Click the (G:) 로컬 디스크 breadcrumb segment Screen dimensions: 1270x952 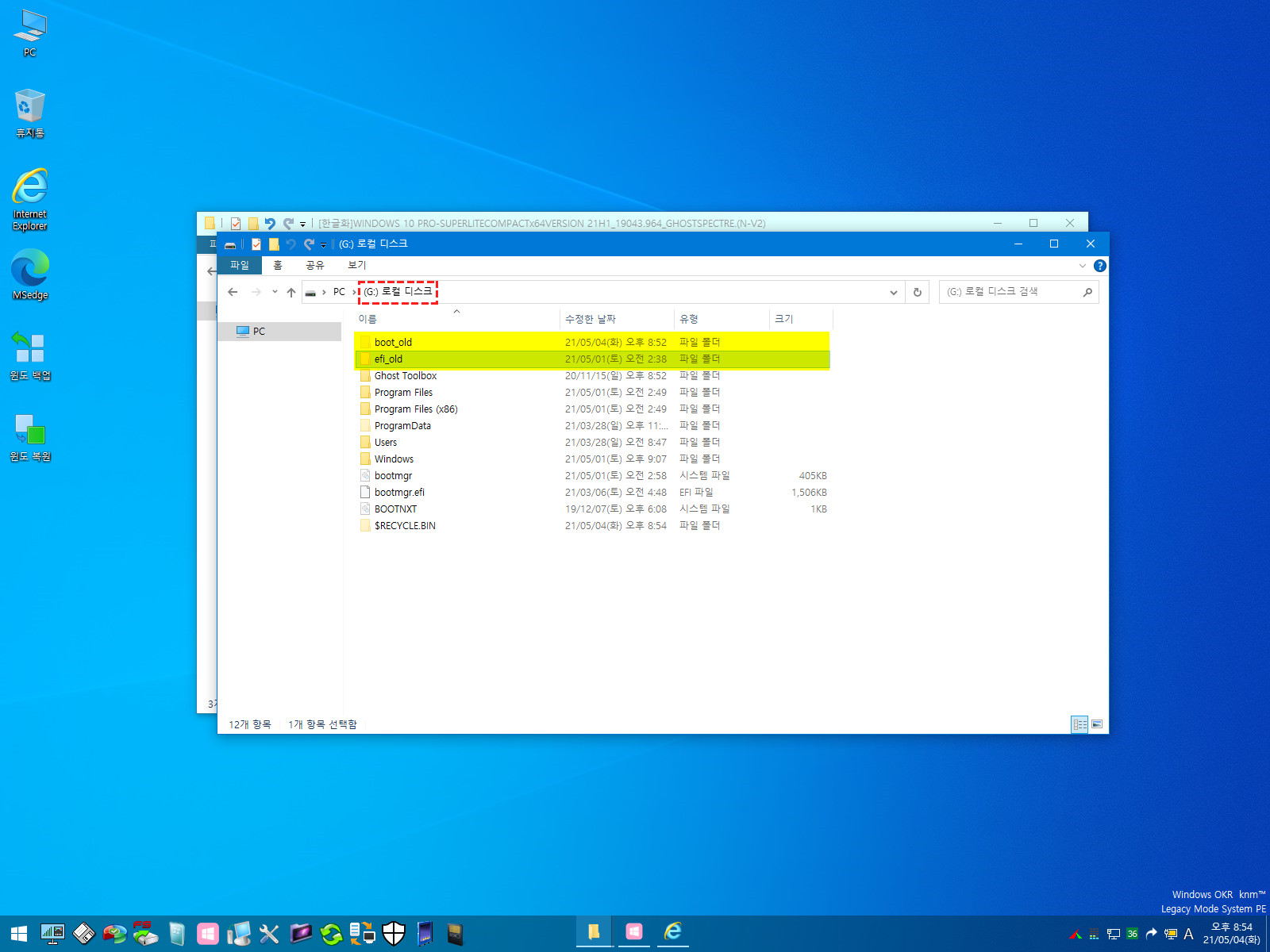tap(398, 292)
